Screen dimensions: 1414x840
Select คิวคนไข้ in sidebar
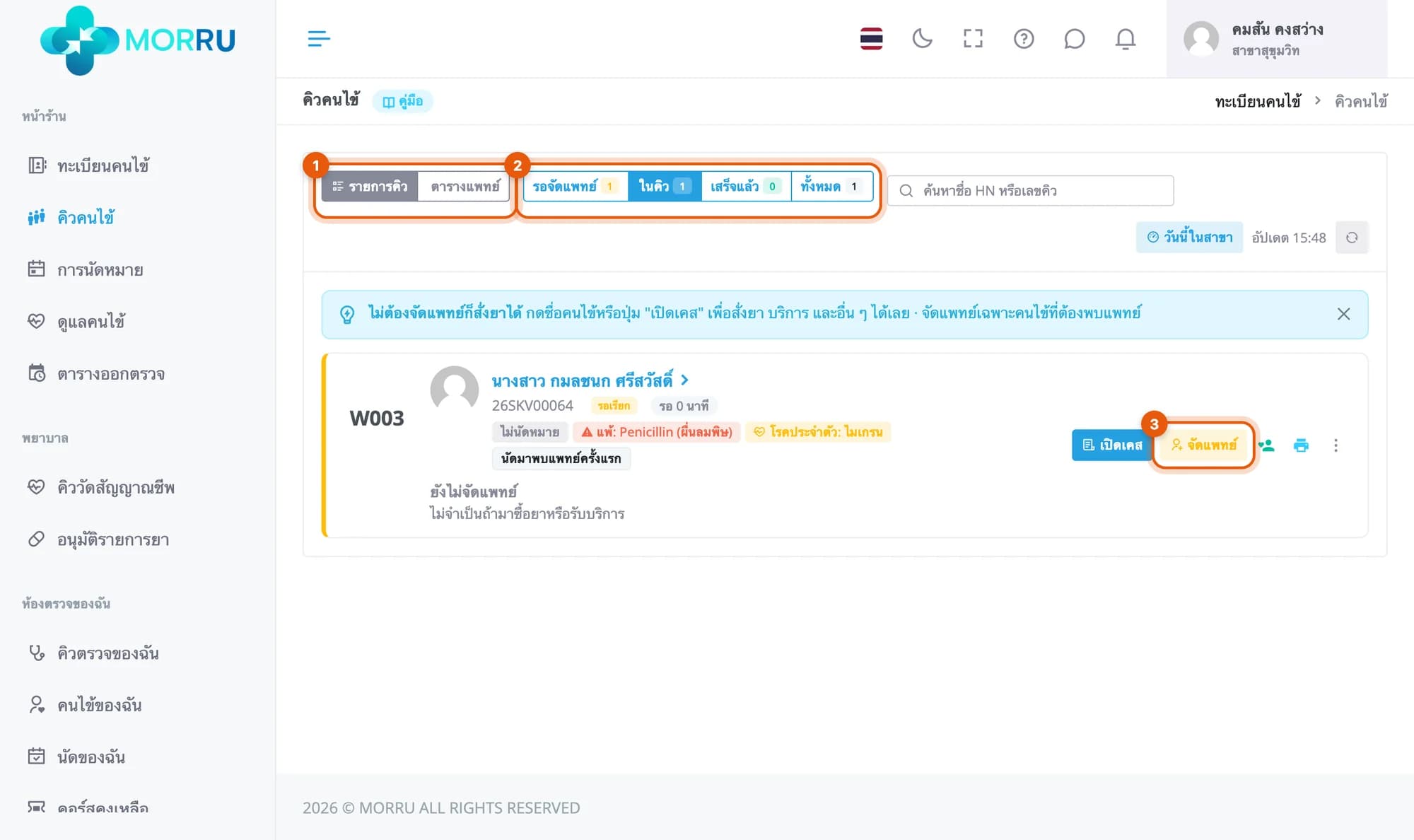(85, 217)
